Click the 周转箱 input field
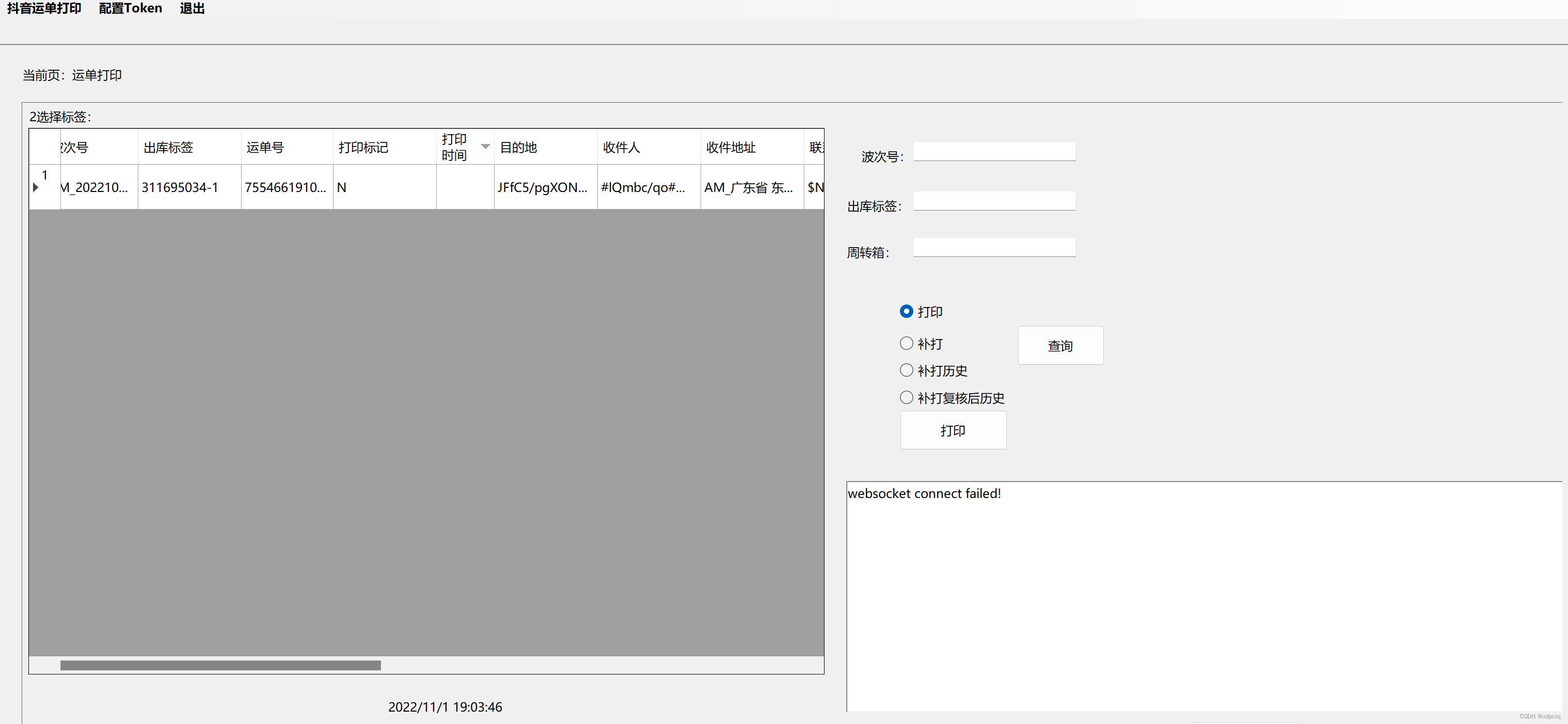Image resolution: width=1568 pixels, height=724 pixels. (x=994, y=248)
